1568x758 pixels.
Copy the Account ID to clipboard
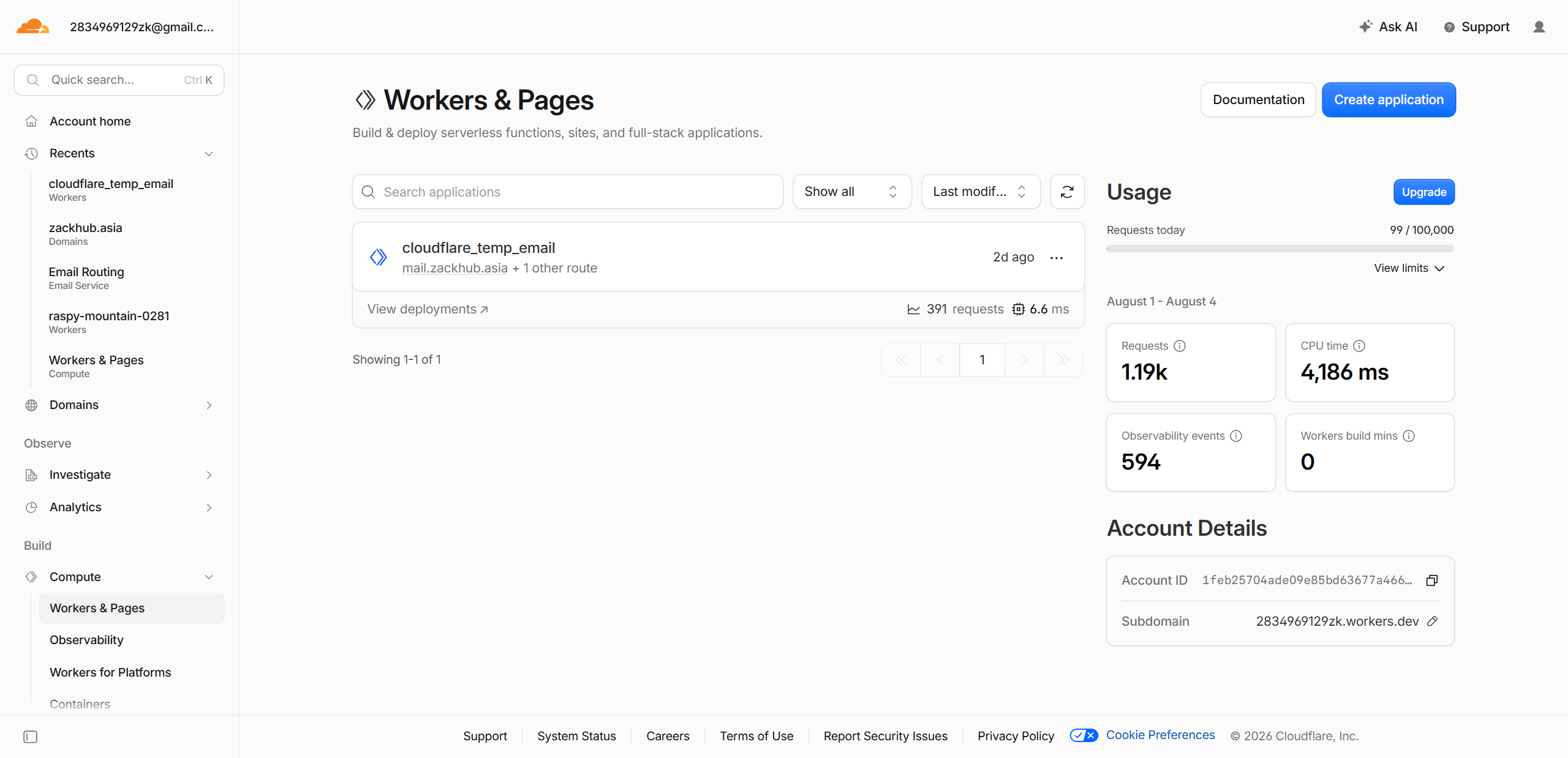click(1432, 580)
